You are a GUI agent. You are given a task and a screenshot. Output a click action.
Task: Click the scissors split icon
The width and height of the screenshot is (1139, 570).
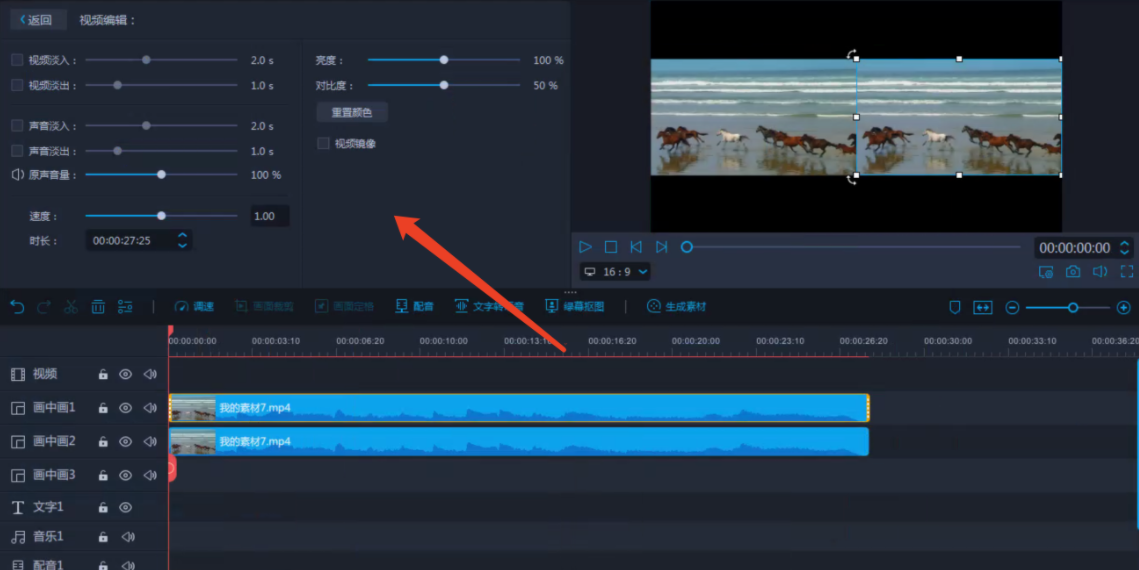pyautogui.click(x=71, y=307)
